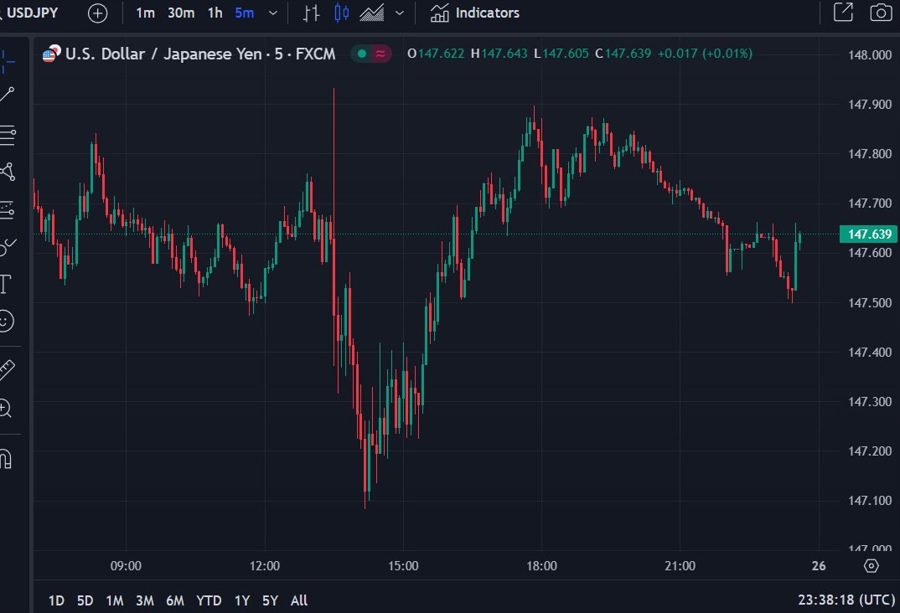The width and height of the screenshot is (900, 613).
Task: Set range to 1Y
Action: point(242,600)
